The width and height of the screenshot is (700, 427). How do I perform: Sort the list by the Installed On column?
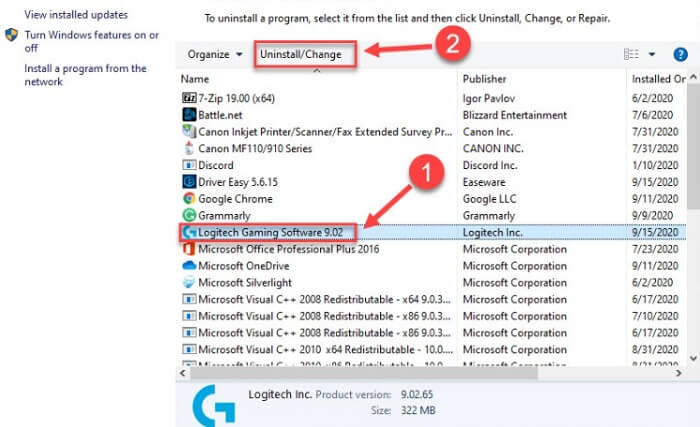658,79
